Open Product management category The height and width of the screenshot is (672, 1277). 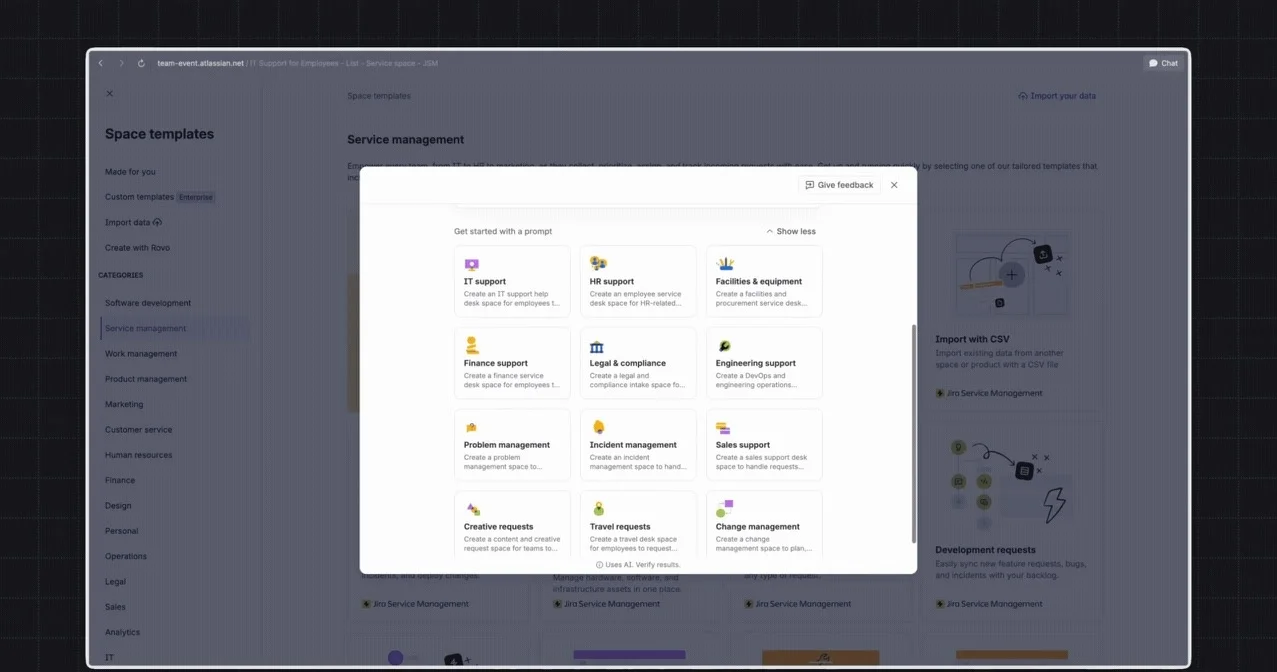(x=146, y=379)
